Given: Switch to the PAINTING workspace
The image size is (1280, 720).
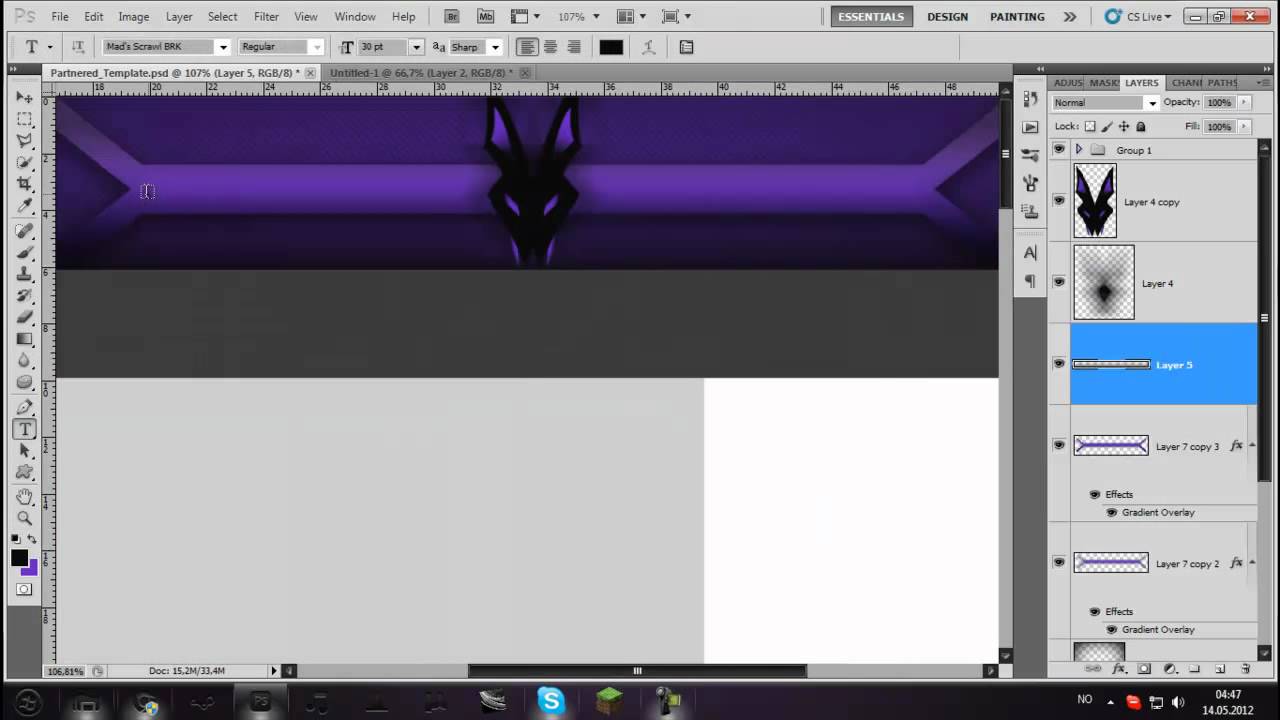Looking at the screenshot, I should pos(1017,17).
